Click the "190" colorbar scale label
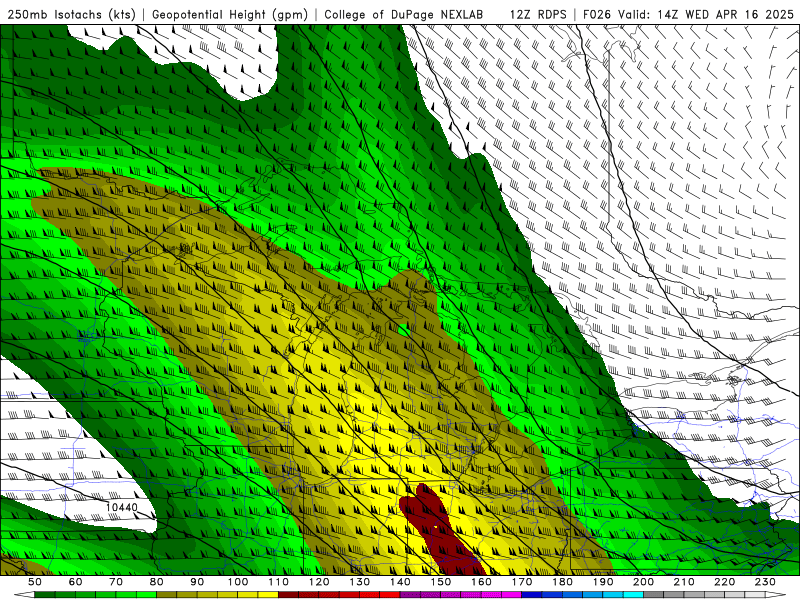The width and height of the screenshot is (800, 600). point(603,582)
